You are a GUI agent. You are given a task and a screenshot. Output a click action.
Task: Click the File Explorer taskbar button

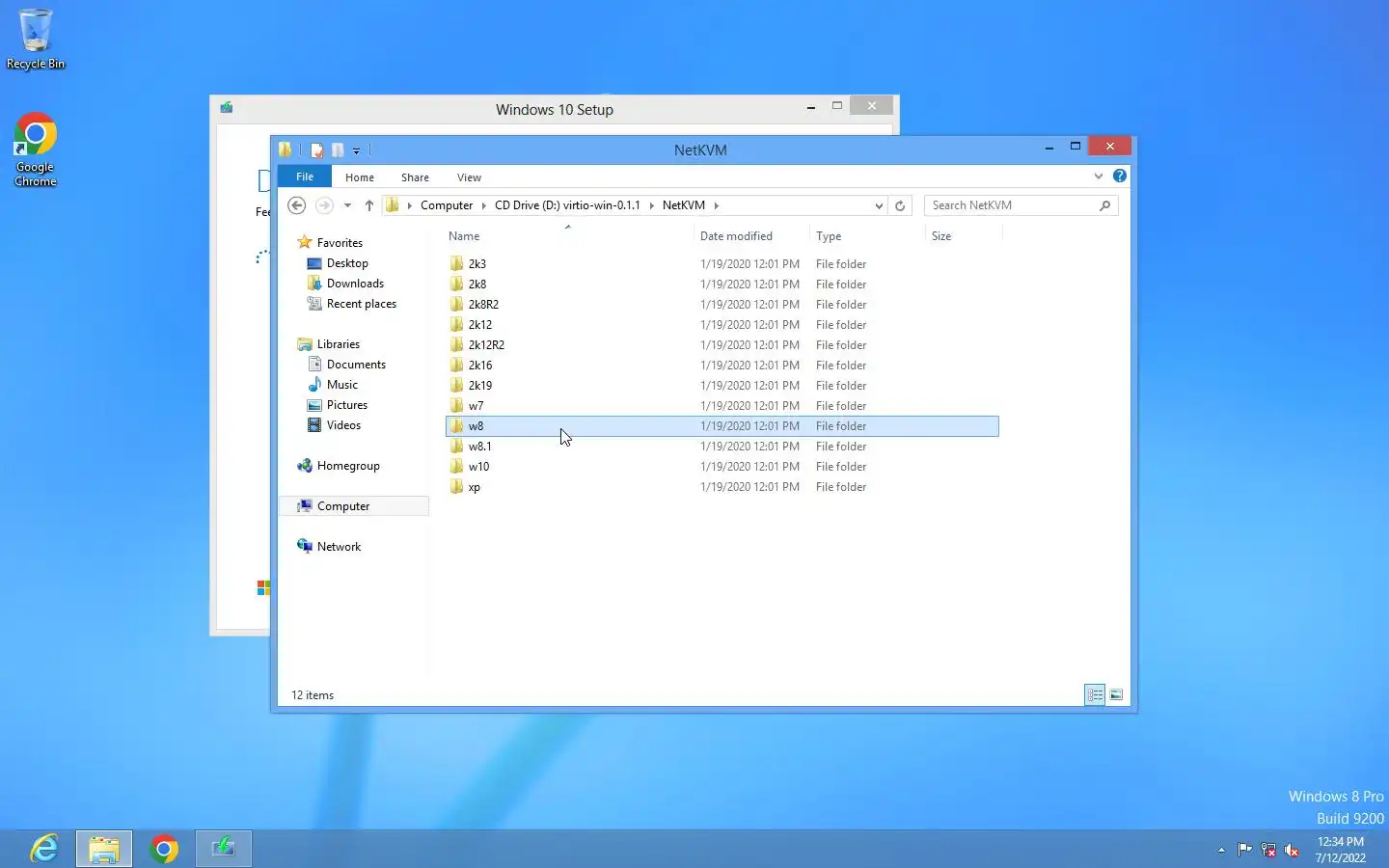pyautogui.click(x=104, y=849)
